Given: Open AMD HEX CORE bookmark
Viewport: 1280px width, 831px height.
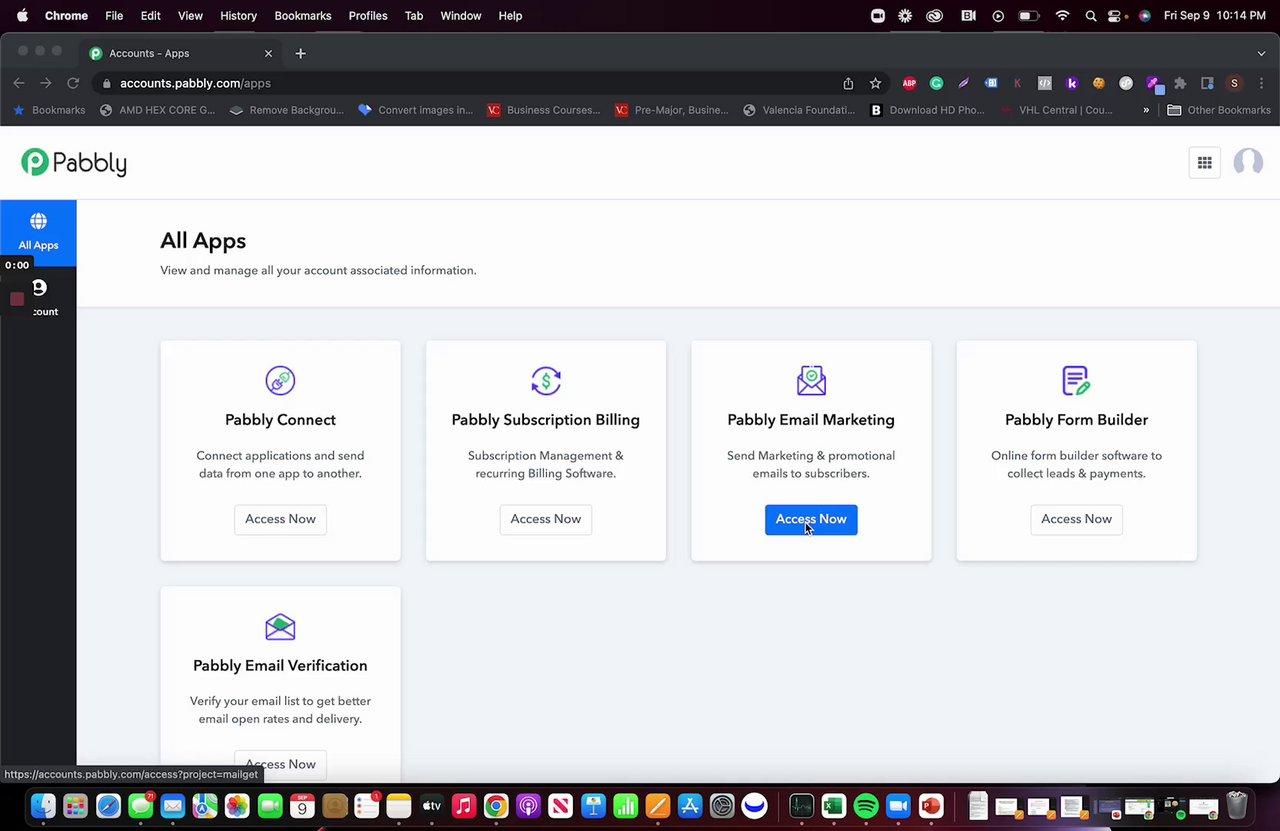Looking at the screenshot, I should click(x=158, y=110).
